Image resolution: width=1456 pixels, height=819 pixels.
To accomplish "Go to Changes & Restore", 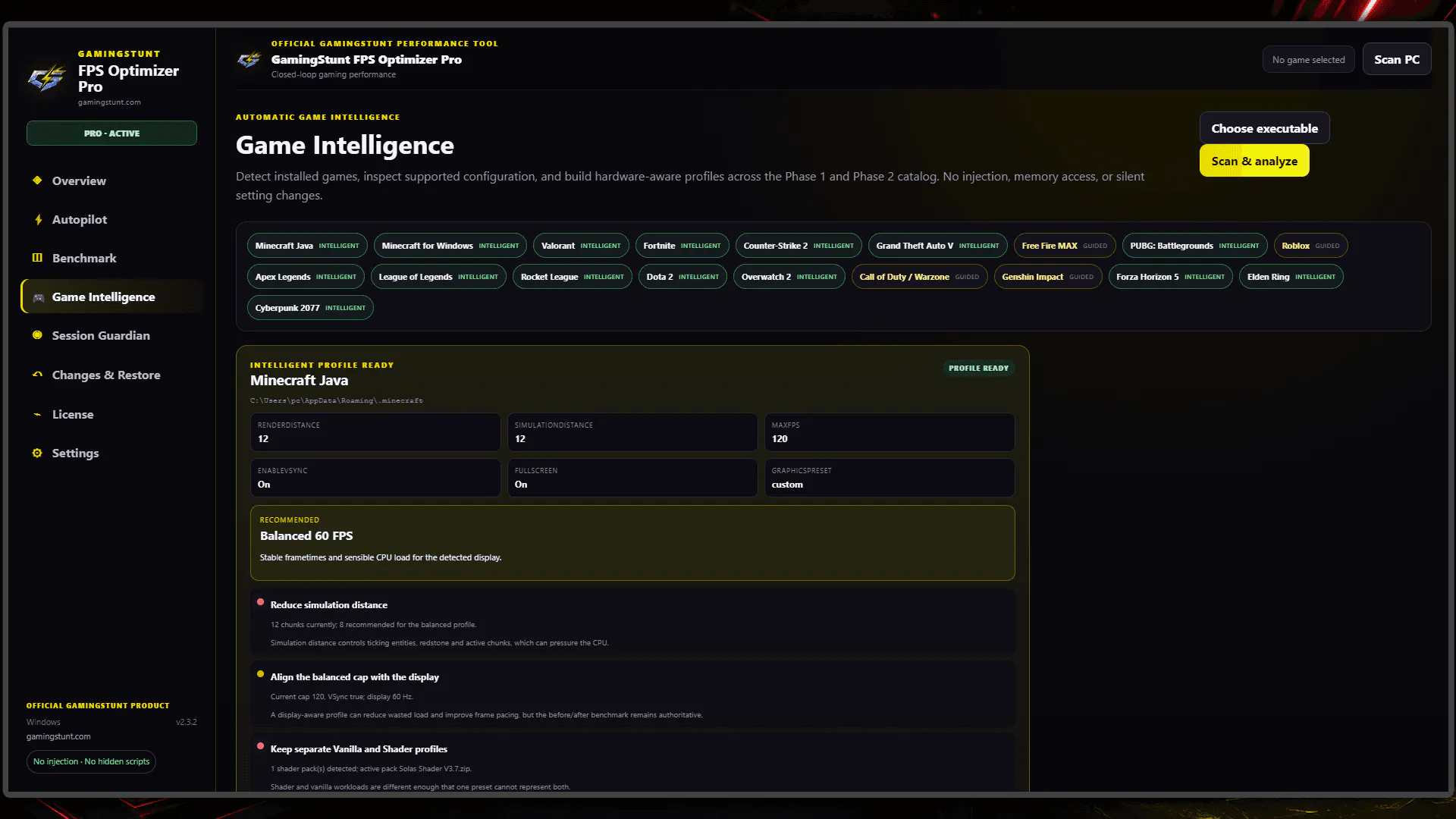I will click(x=112, y=375).
